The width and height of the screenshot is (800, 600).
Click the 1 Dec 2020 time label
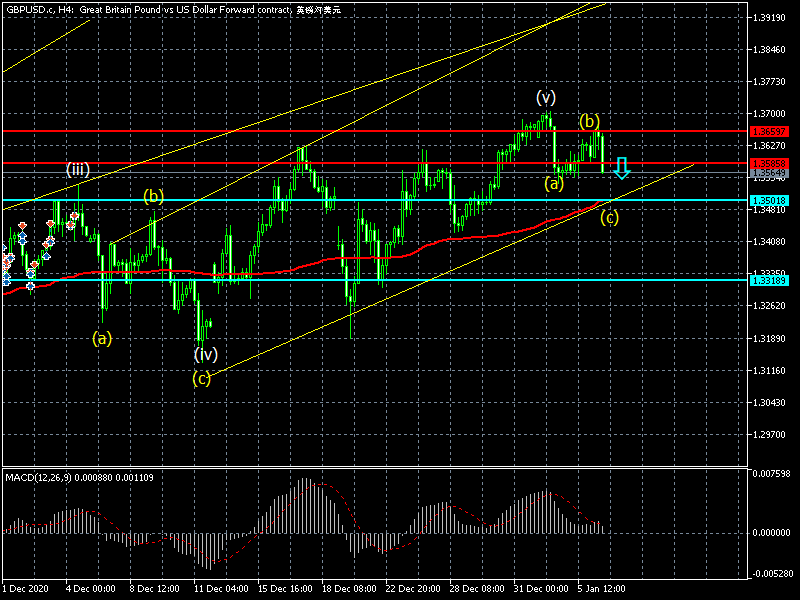(26, 589)
